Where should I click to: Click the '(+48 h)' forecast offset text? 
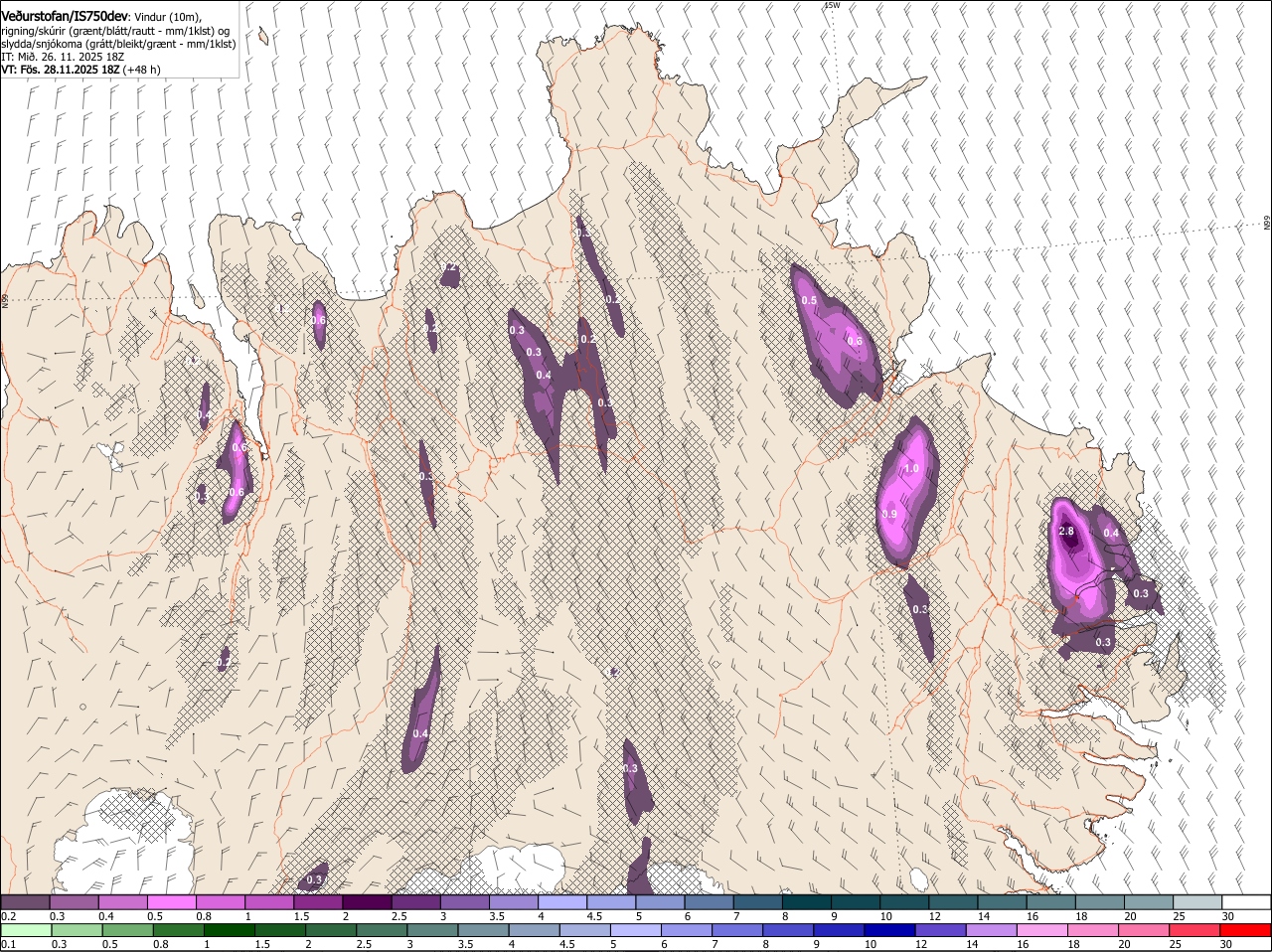click(141, 70)
